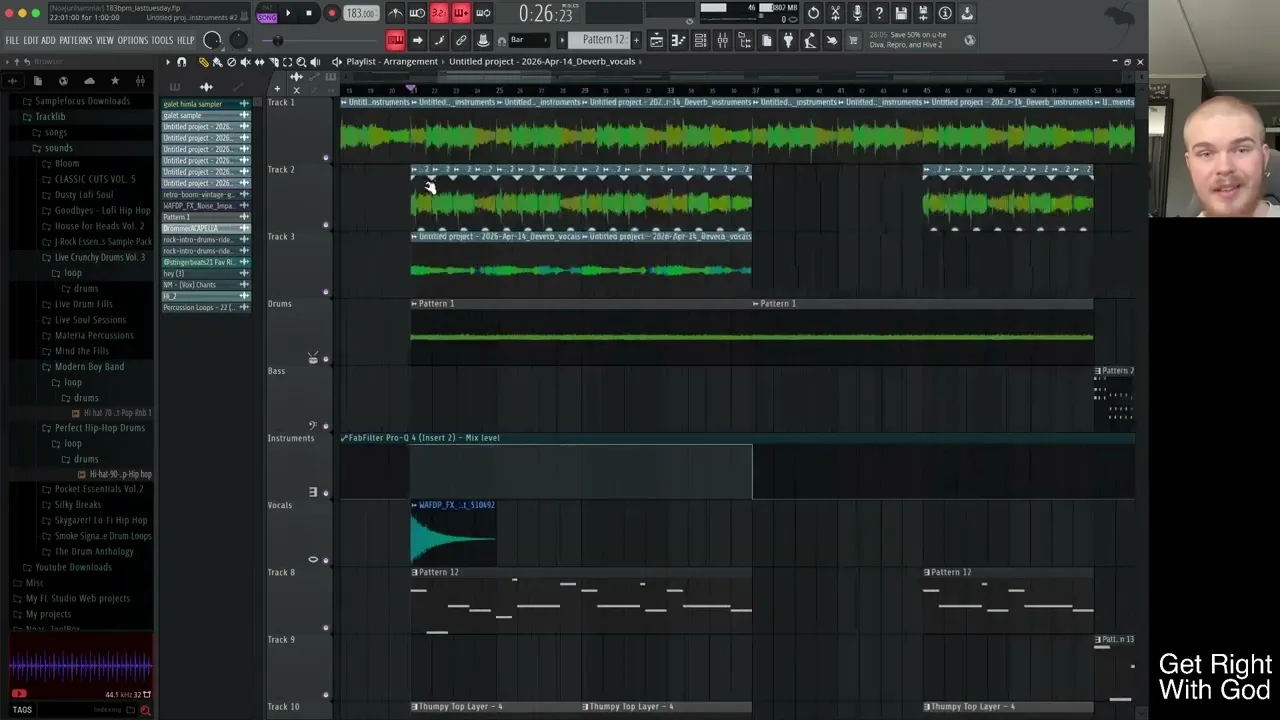Select the playlist Zoom magnifier tool
This screenshot has height=720, width=1280.
point(301,62)
